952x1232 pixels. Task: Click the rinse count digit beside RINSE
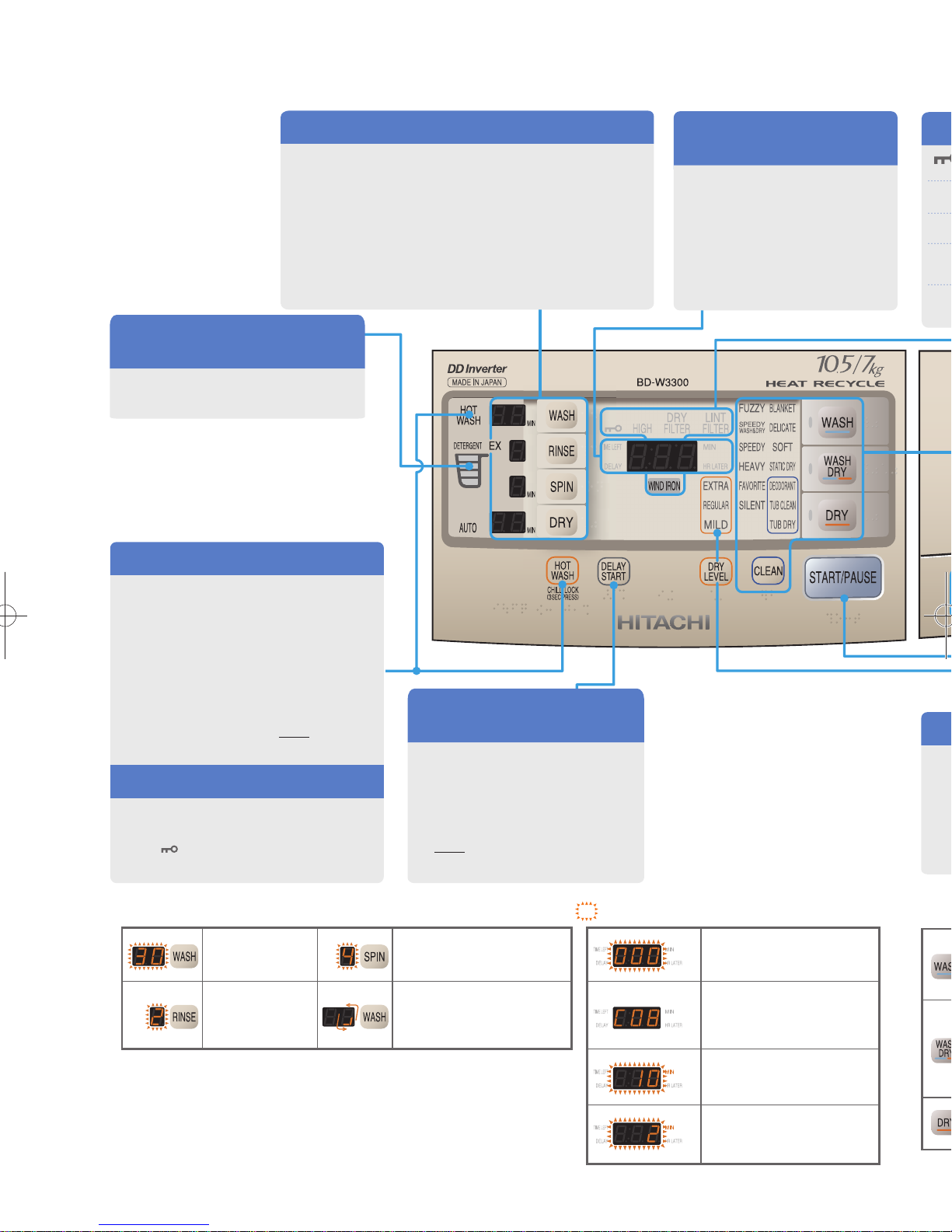(518, 451)
